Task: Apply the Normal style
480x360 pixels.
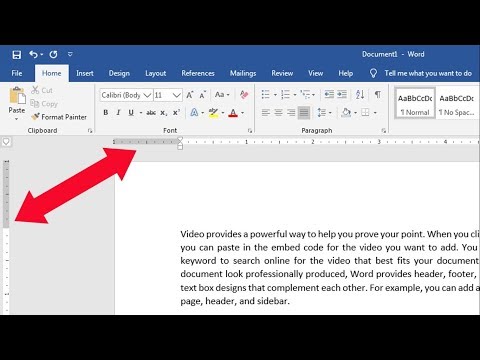Action: [415, 104]
